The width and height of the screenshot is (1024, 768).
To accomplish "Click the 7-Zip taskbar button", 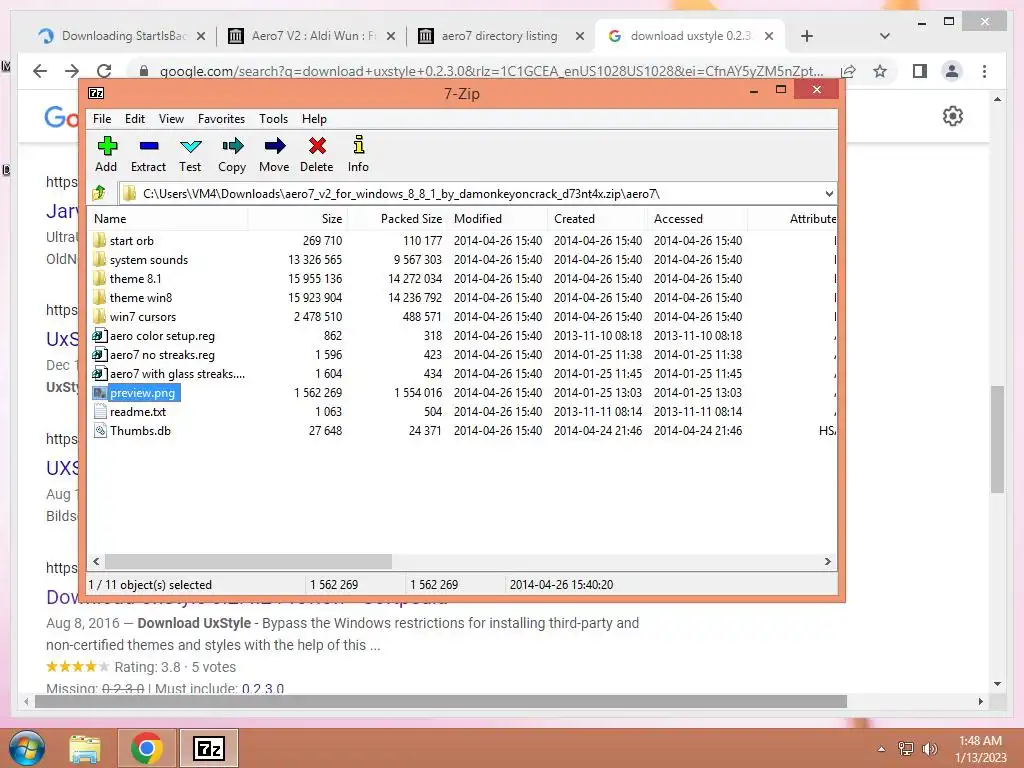I will click(209, 748).
